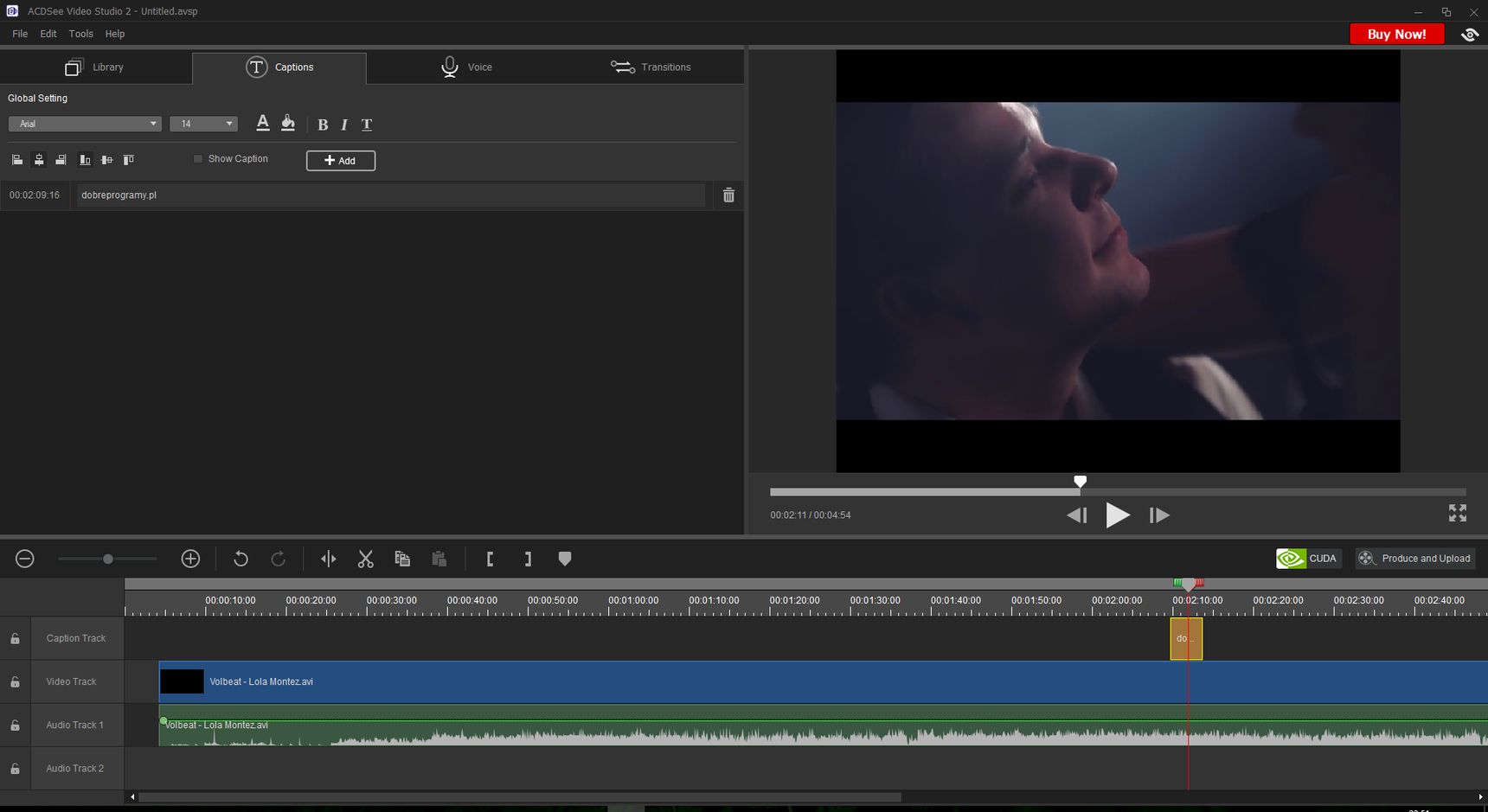
Task: Play the video preview
Action: pos(1117,515)
